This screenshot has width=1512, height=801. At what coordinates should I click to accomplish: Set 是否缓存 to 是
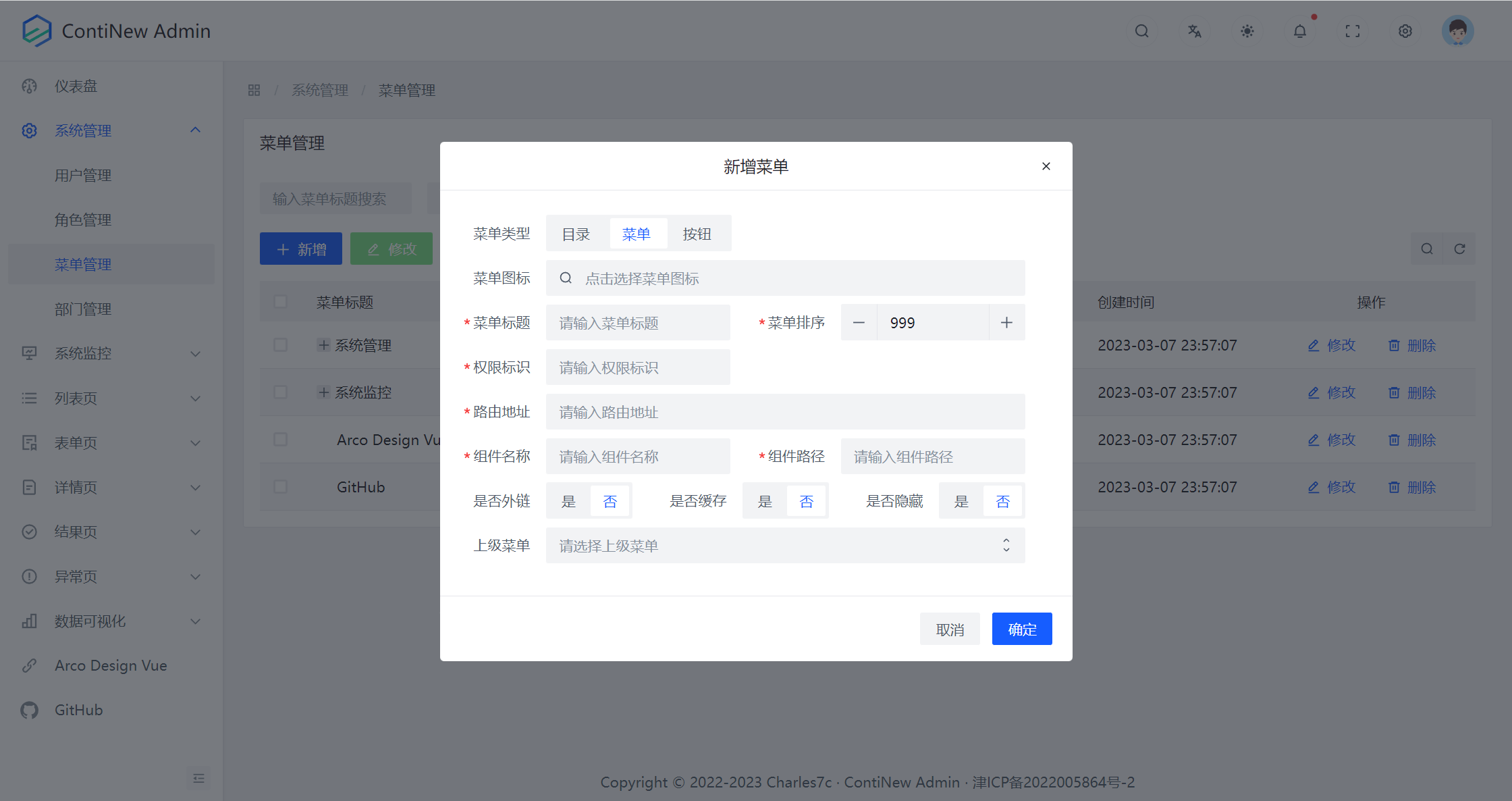pyautogui.click(x=765, y=501)
